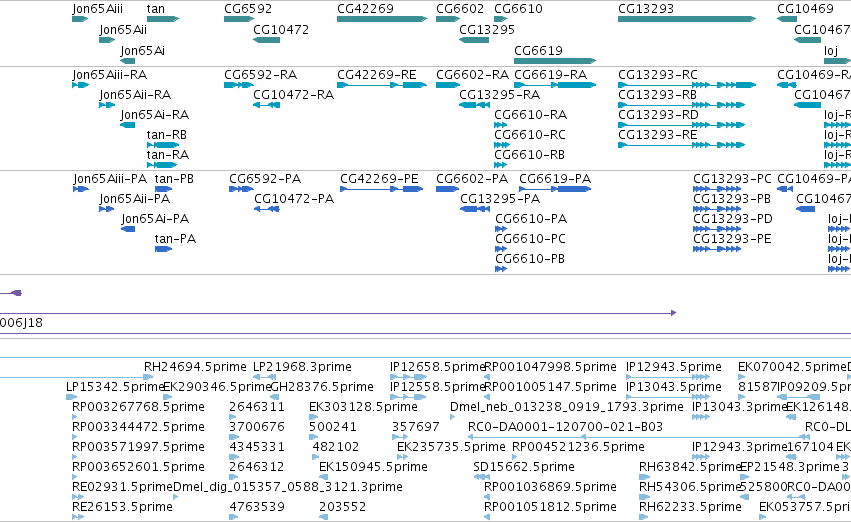Image resolution: width=851 pixels, height=522 pixels.
Task: Click protein tan-PB
Action: click(174, 179)
